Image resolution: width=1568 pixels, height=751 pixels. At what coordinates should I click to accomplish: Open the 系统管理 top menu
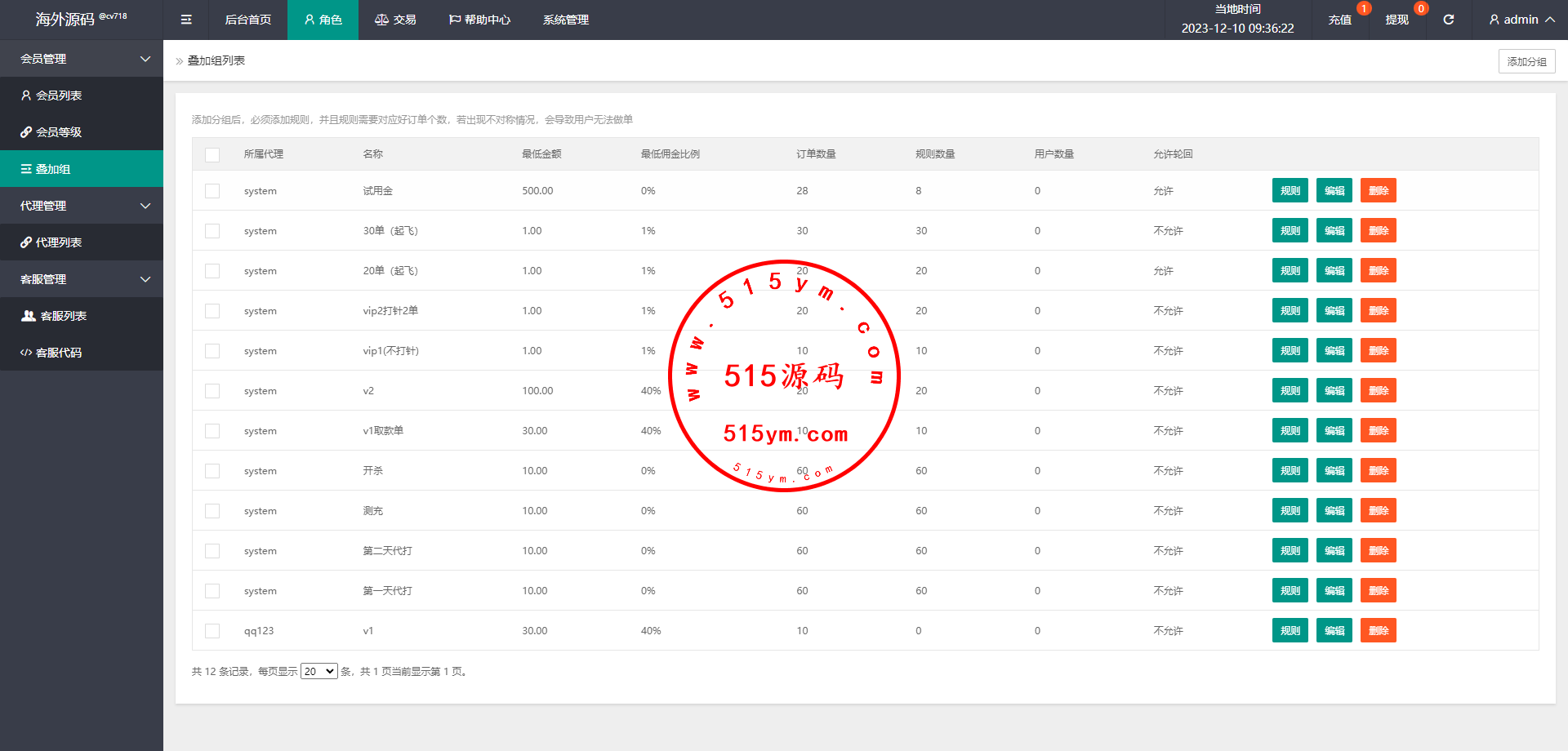565,20
